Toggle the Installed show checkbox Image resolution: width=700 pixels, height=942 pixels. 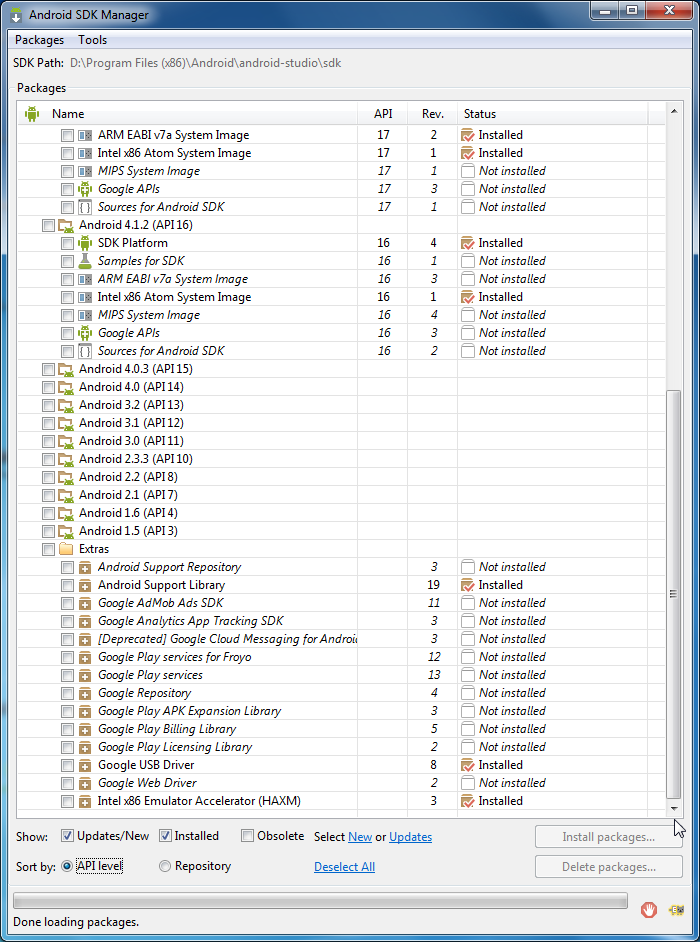click(x=165, y=836)
